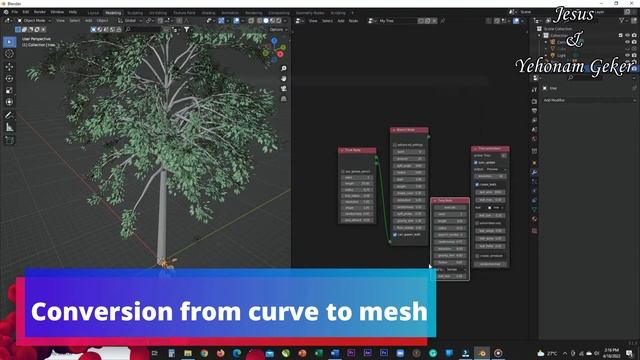Expand the Light item in outliner
This screenshot has width=640, height=360.
pyautogui.click(x=546, y=55)
